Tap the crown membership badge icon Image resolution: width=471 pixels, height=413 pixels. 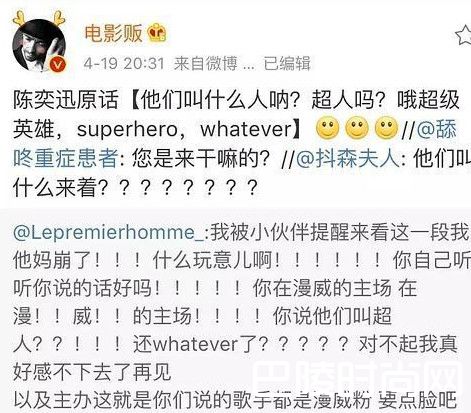pos(157,33)
